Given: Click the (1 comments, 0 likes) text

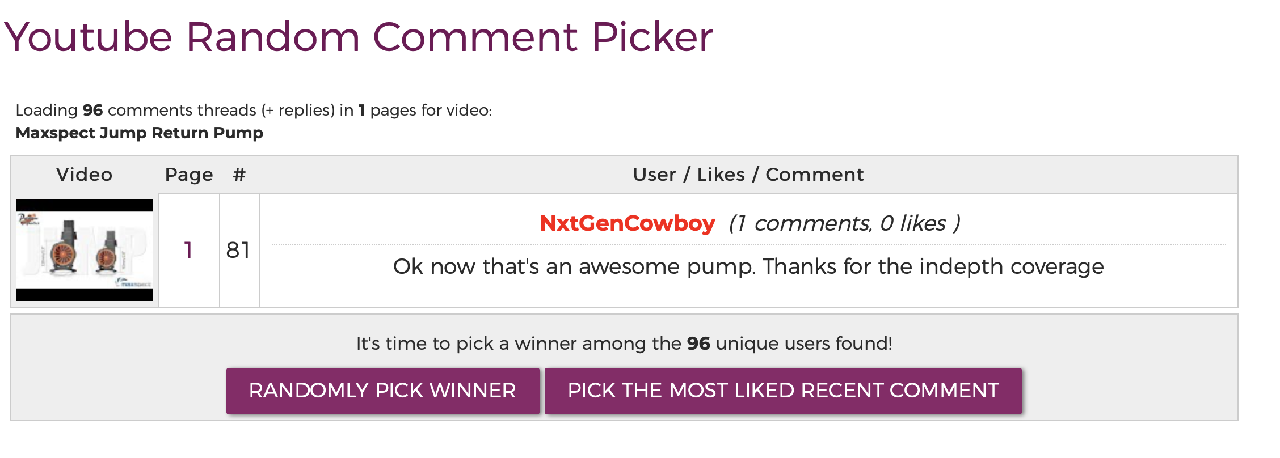Looking at the screenshot, I should pos(844,223).
